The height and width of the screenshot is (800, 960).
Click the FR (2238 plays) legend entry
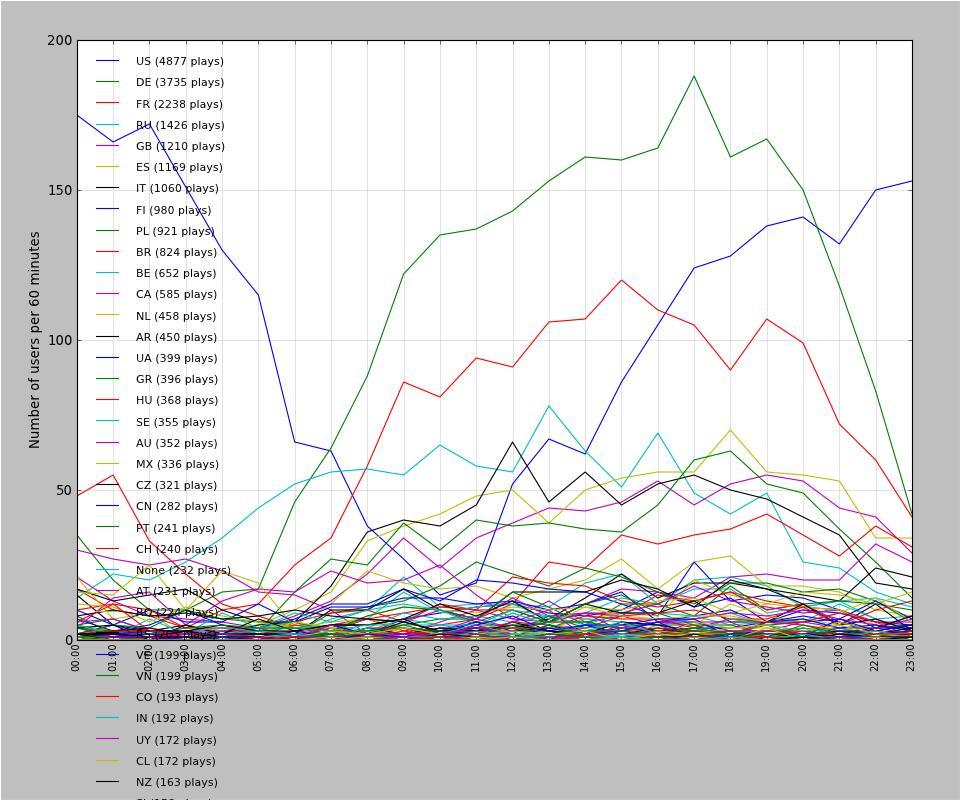[x=179, y=104]
